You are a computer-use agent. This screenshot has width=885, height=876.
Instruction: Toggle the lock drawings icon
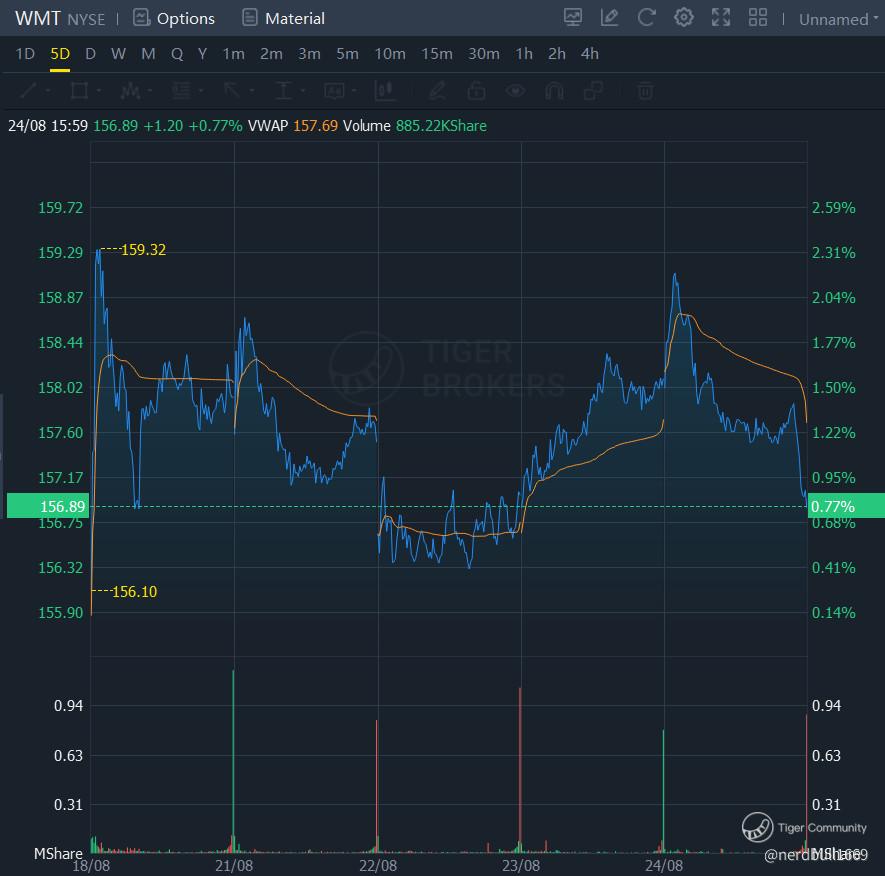476,90
